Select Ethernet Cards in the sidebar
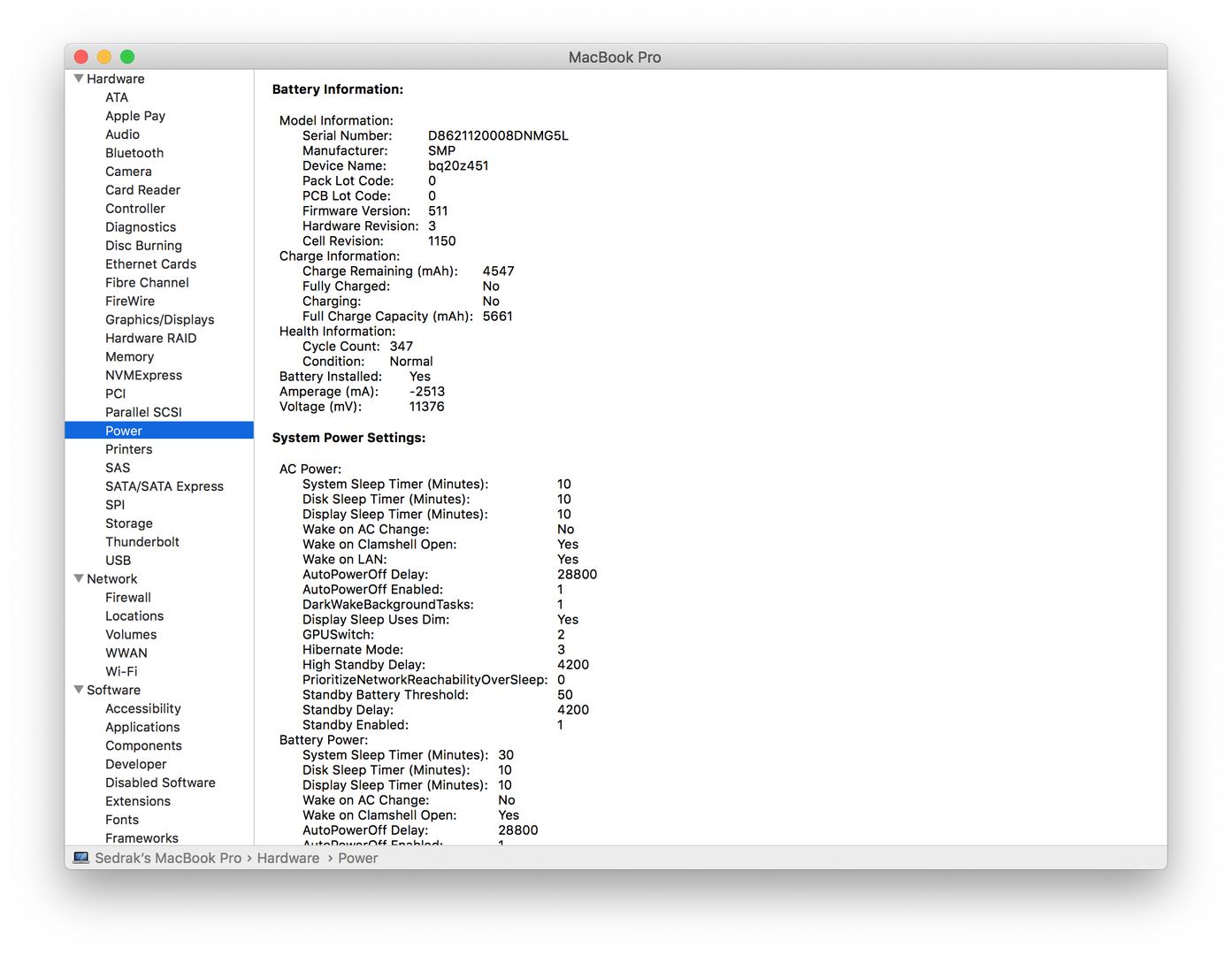This screenshot has height=955, width=1232. click(150, 264)
